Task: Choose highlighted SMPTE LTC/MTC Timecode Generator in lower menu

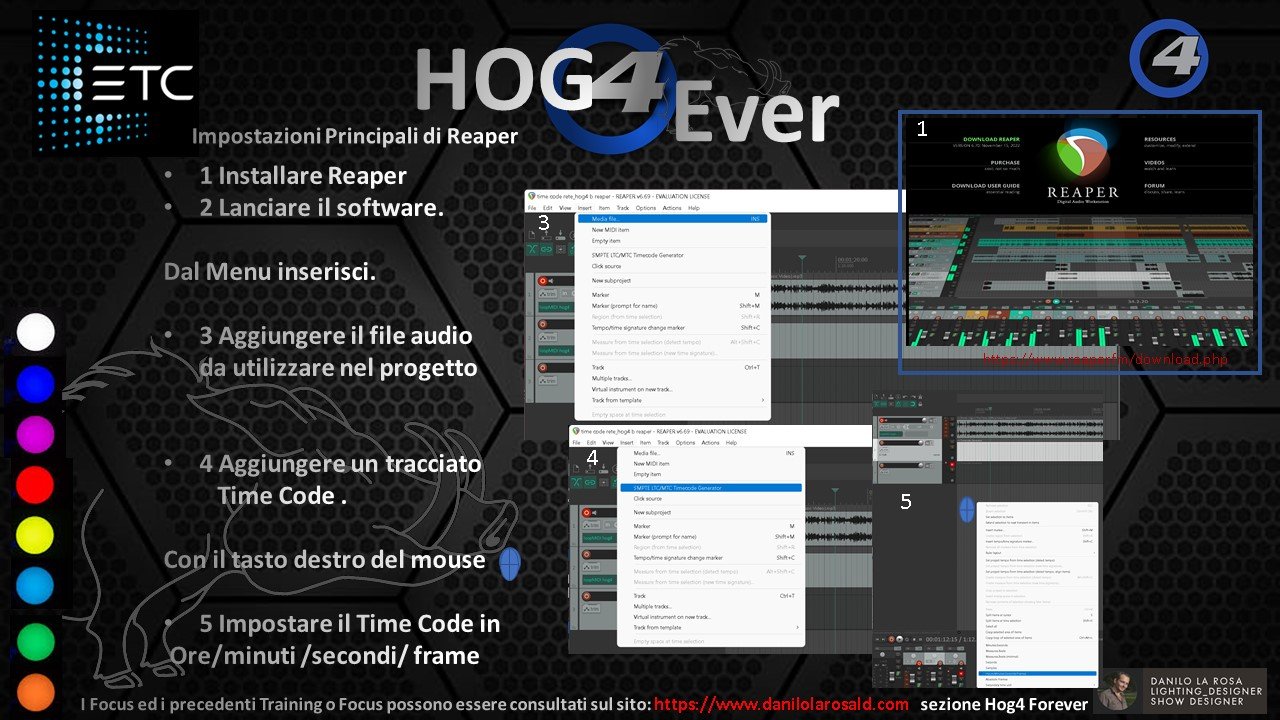Action: [711, 488]
